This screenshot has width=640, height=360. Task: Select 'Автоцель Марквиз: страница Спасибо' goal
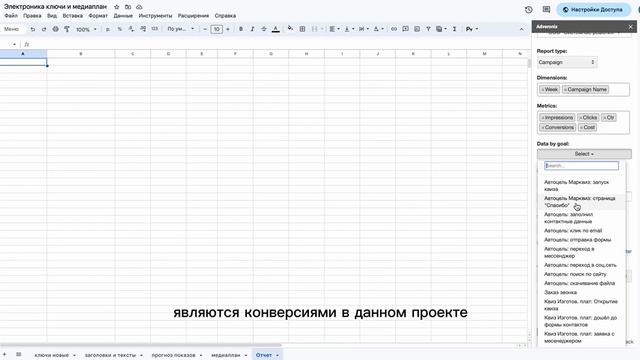[580, 202]
